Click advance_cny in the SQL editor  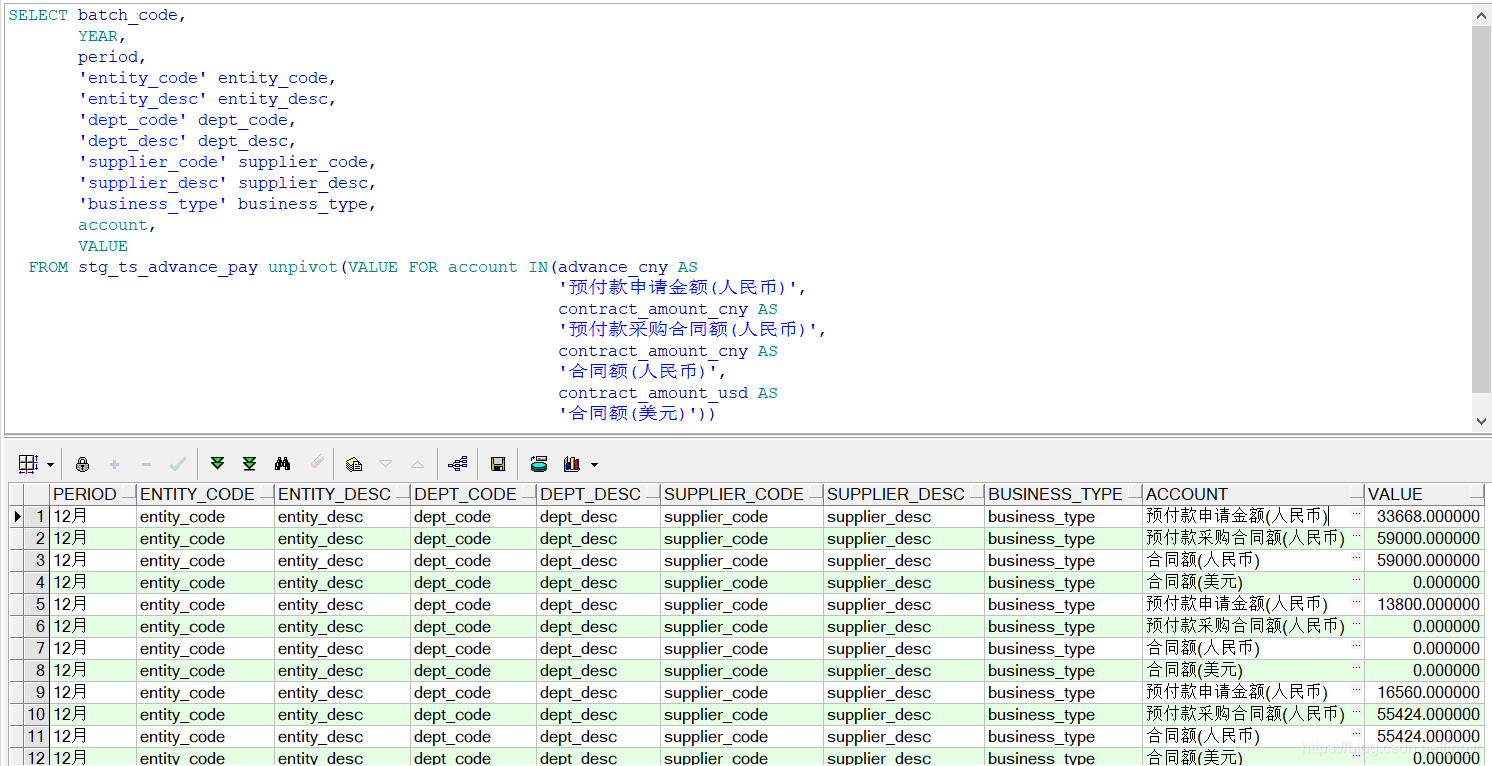(x=613, y=267)
